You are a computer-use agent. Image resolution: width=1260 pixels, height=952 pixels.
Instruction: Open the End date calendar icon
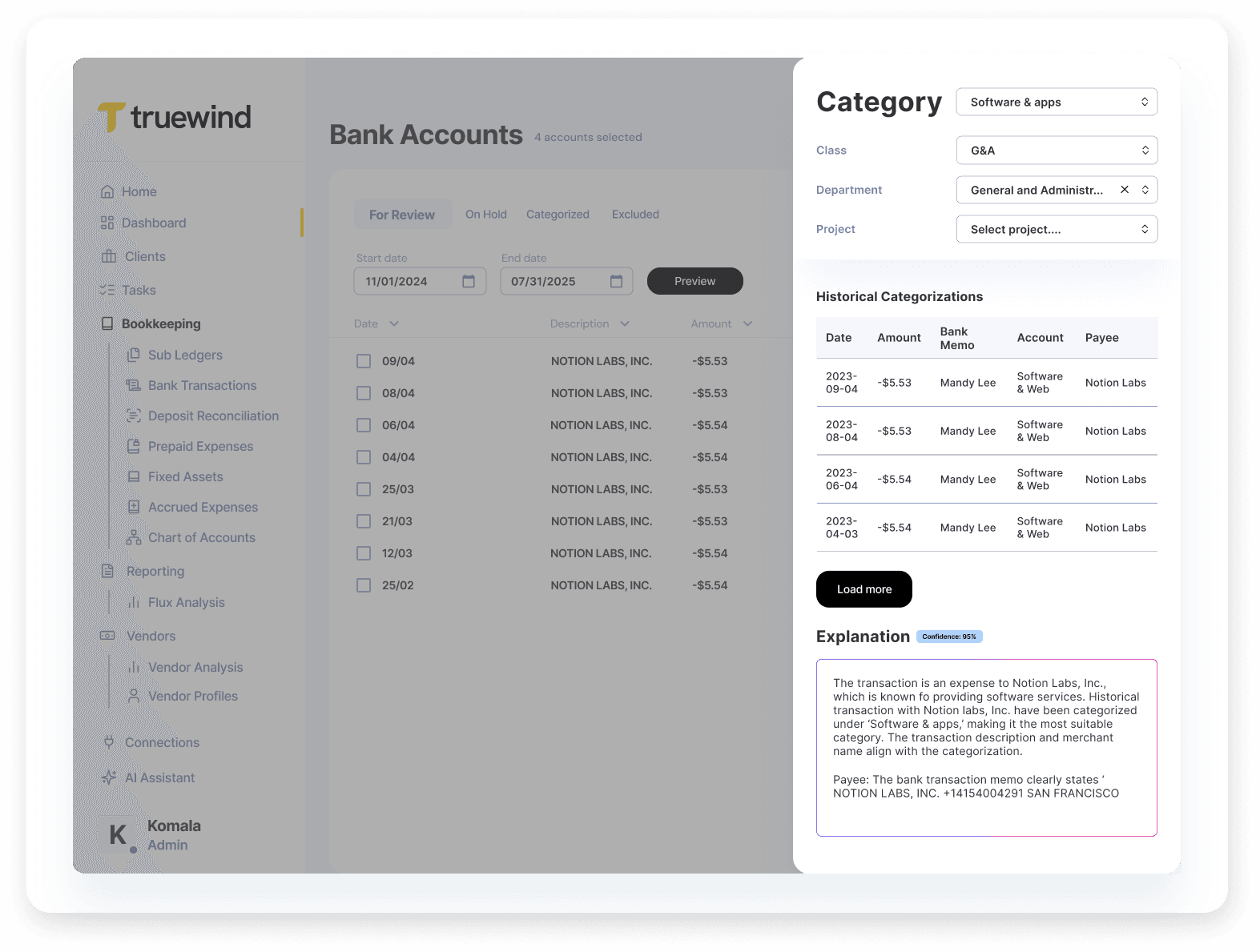coord(616,281)
